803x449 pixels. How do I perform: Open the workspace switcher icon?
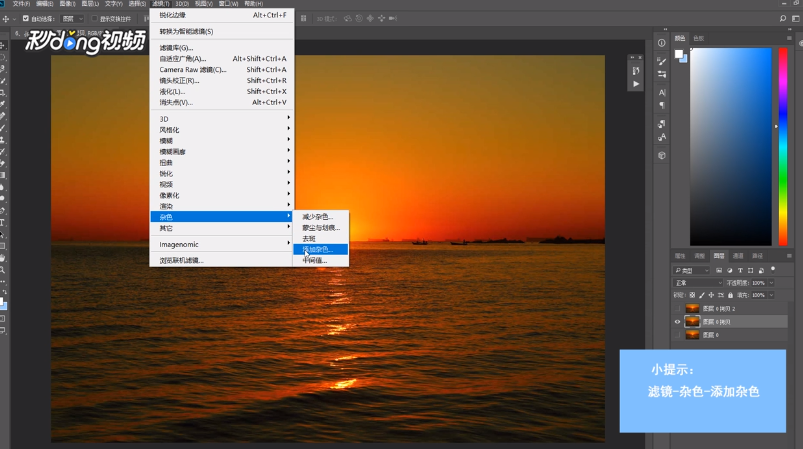tap(796, 18)
